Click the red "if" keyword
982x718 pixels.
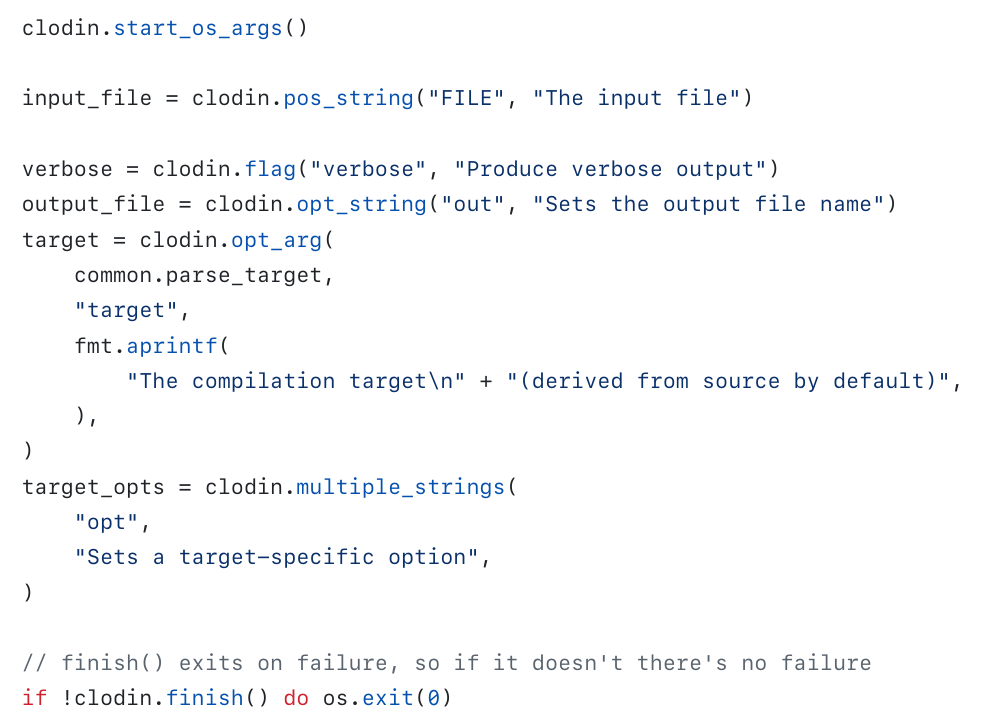click(x=34, y=698)
